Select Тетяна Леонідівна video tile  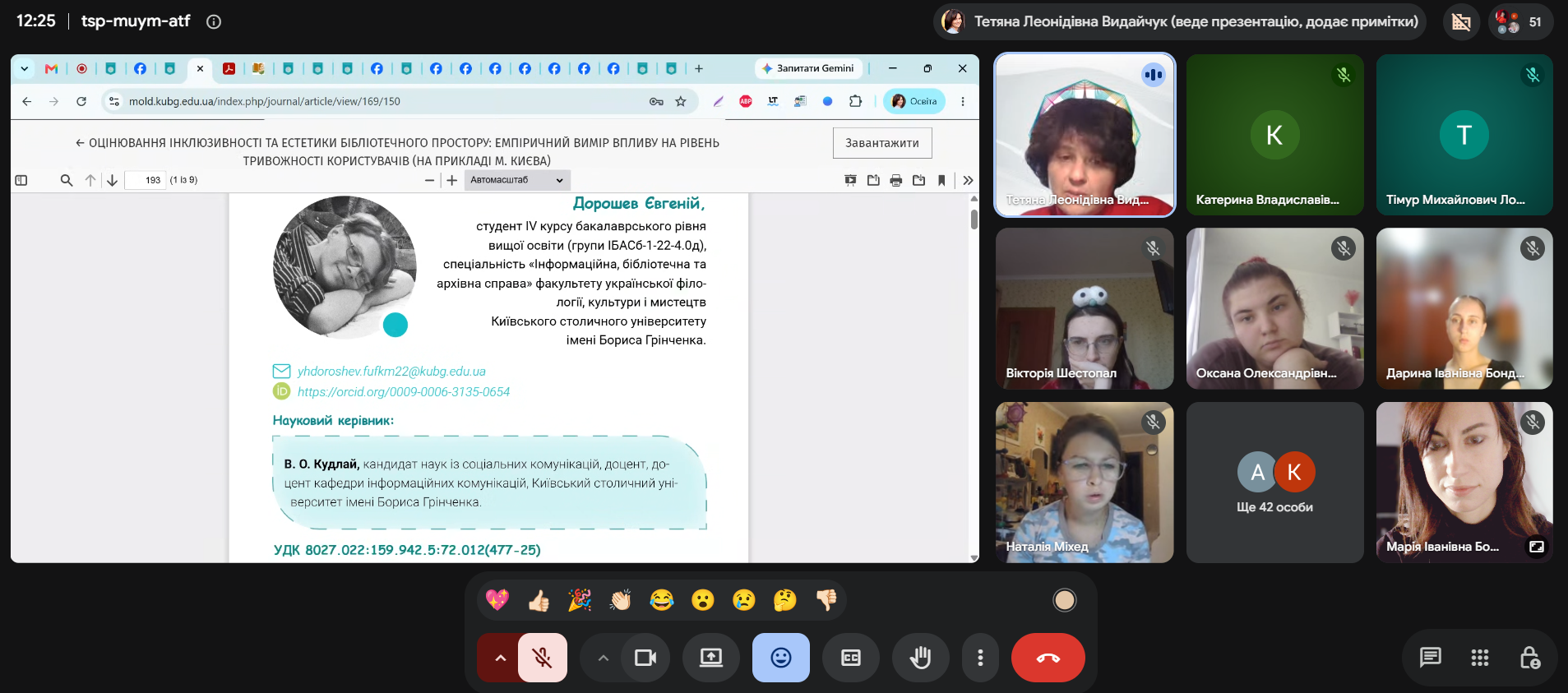pos(1085,135)
